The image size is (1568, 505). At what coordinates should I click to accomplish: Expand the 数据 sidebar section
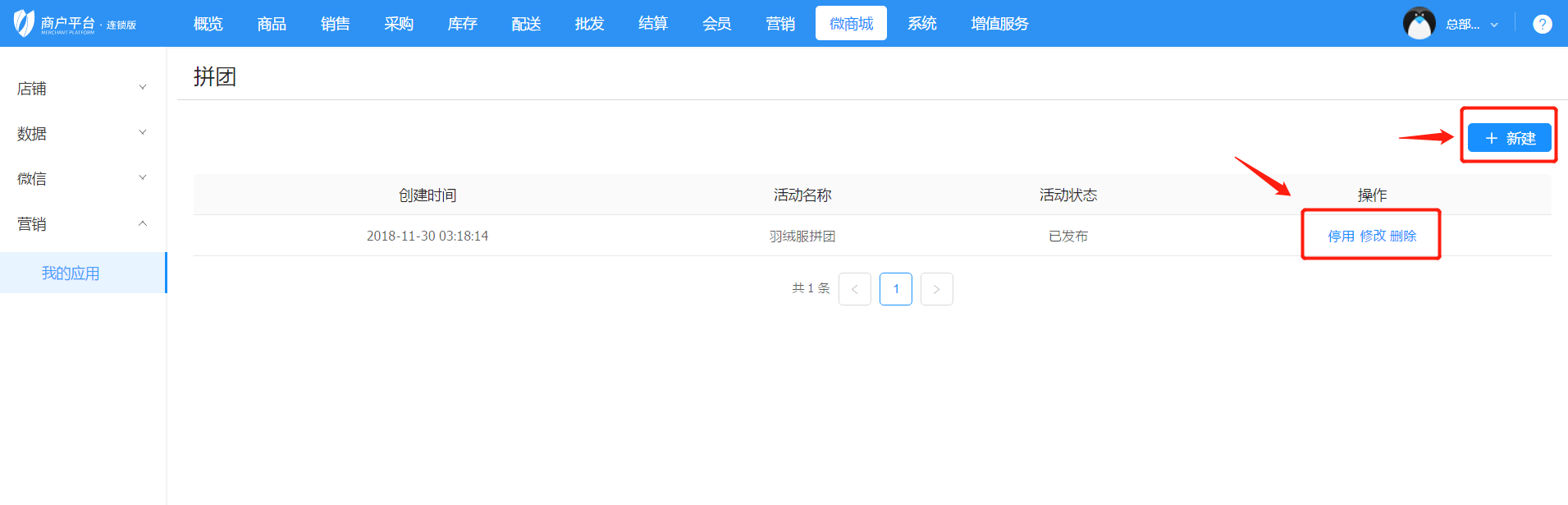82,133
